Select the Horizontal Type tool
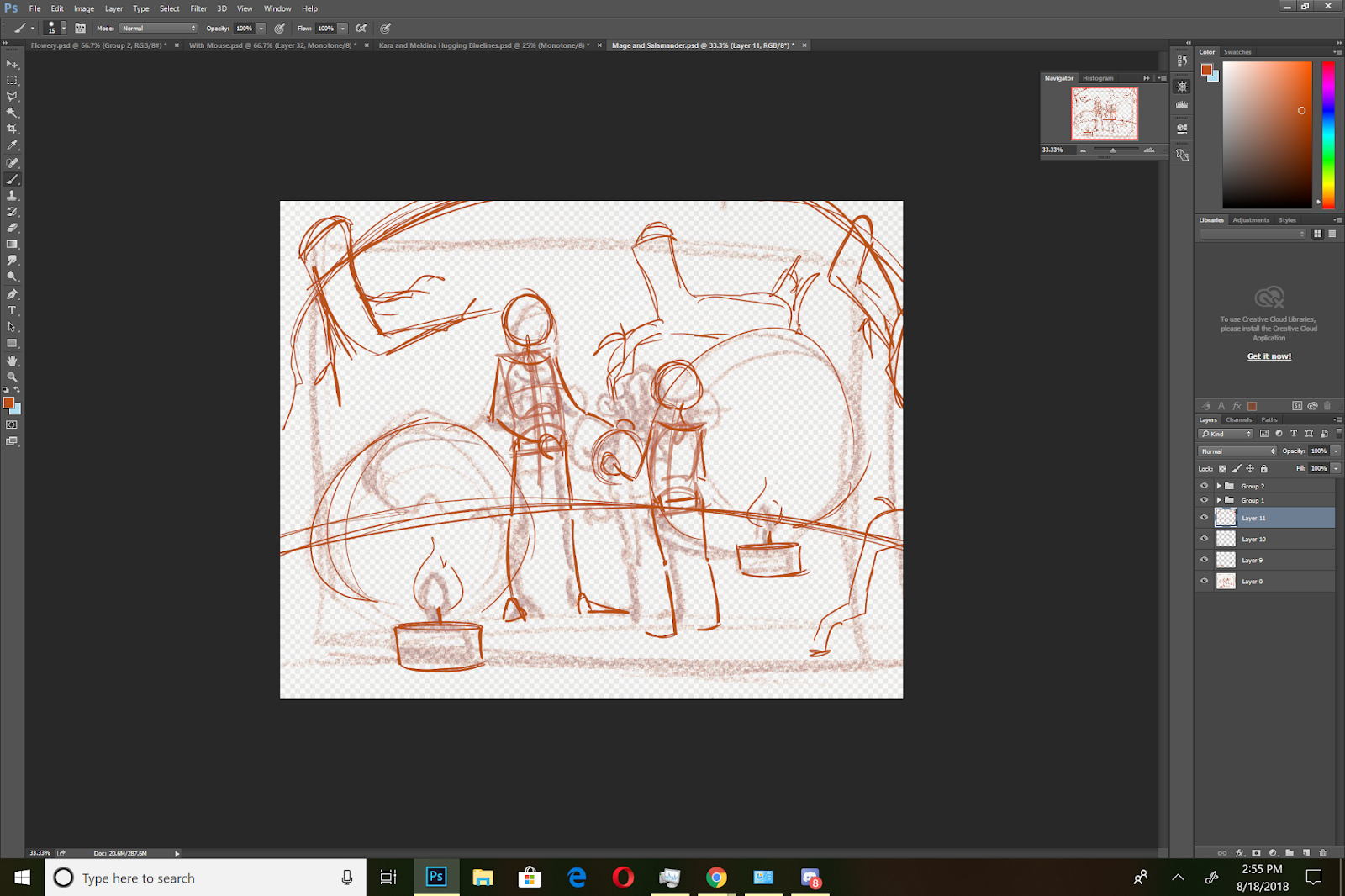The width and height of the screenshot is (1345, 896). pos(12,310)
